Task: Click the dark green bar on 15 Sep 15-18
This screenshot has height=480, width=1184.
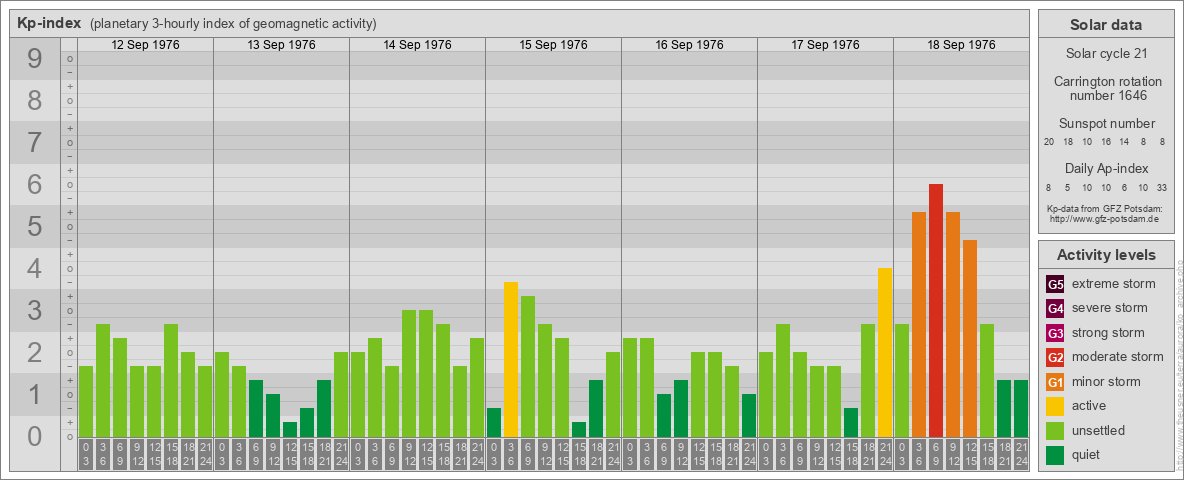Action: pos(579,429)
